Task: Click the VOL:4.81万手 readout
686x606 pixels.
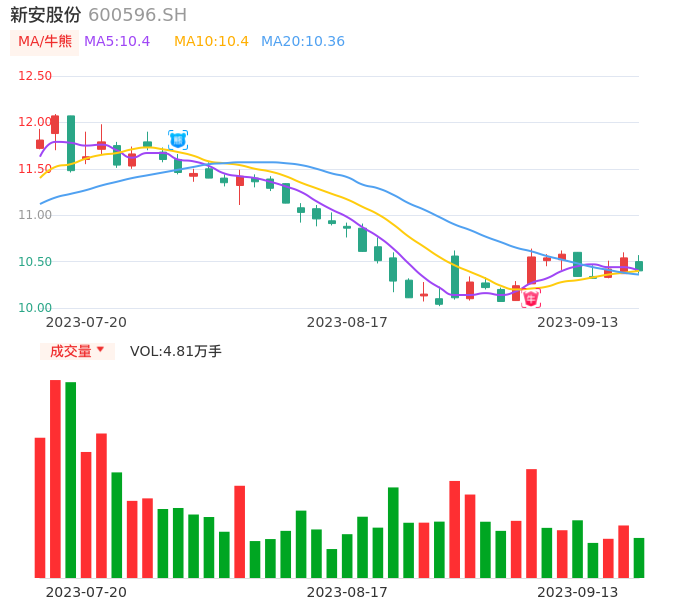Action: [x=176, y=351]
